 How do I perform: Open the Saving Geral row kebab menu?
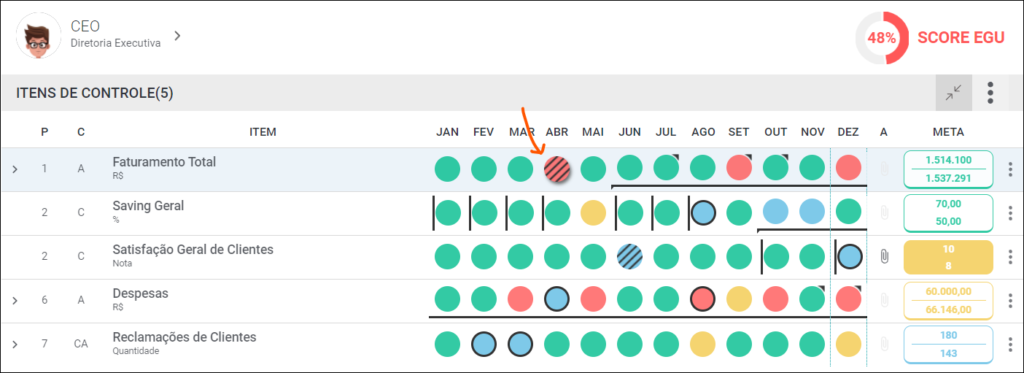[x=1010, y=213]
